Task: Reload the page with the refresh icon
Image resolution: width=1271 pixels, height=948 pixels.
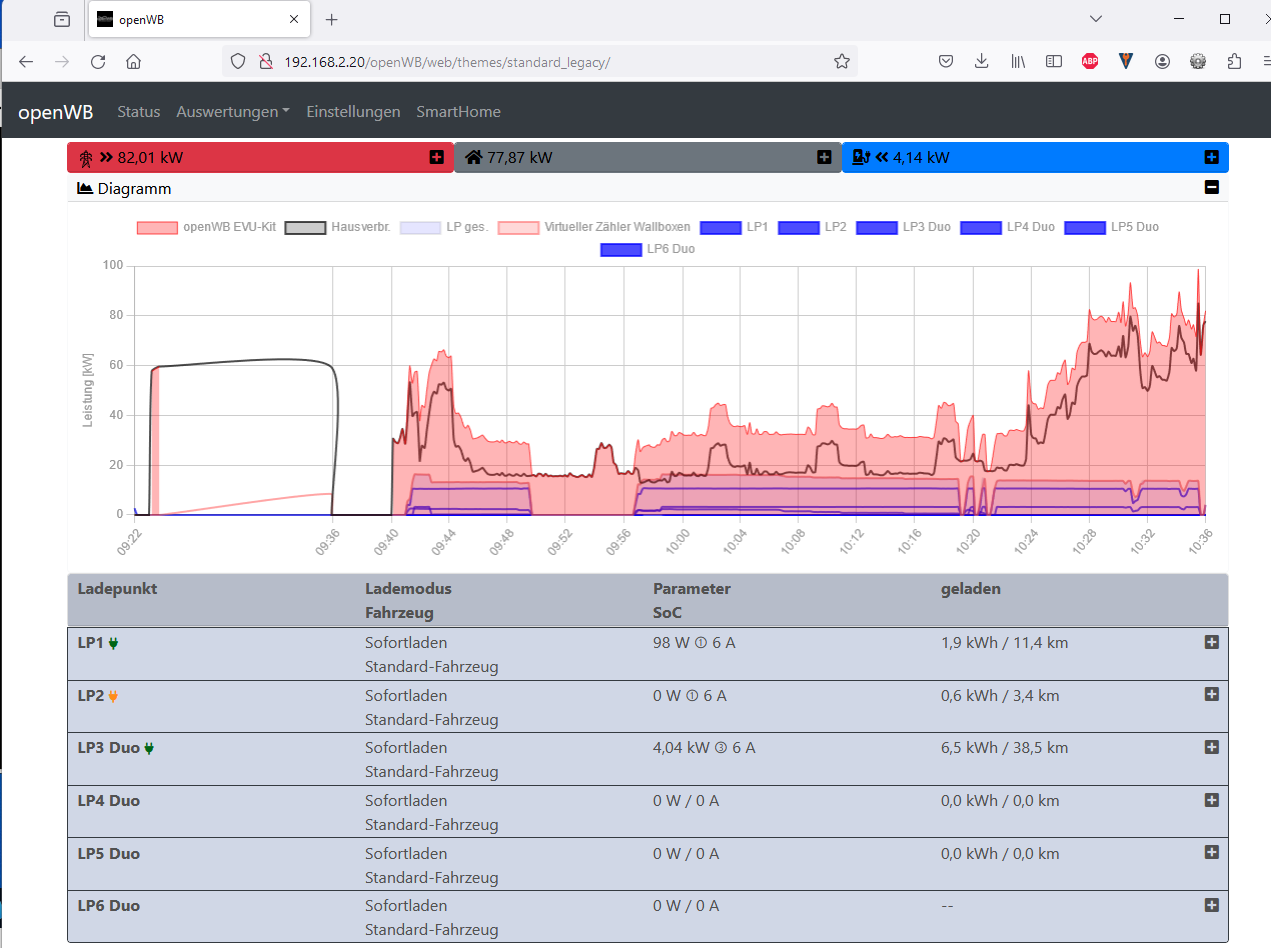Action: pyautogui.click(x=98, y=61)
